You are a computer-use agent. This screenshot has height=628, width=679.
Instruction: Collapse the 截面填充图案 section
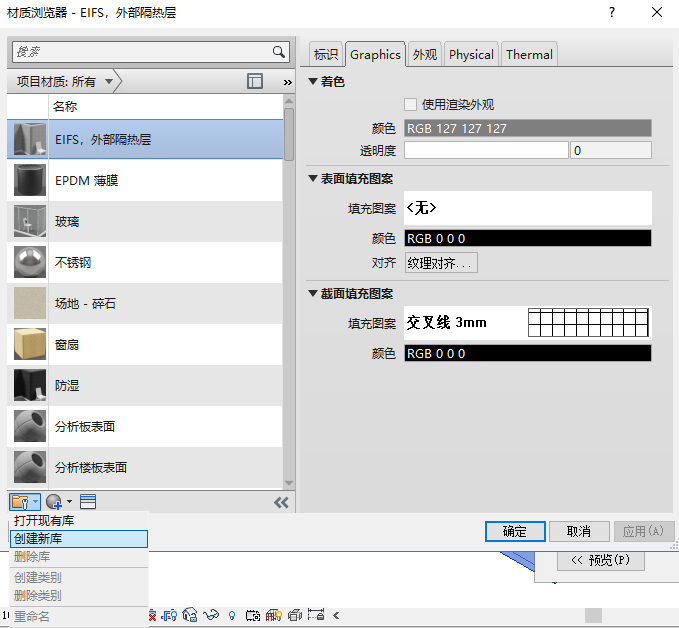(x=313, y=293)
